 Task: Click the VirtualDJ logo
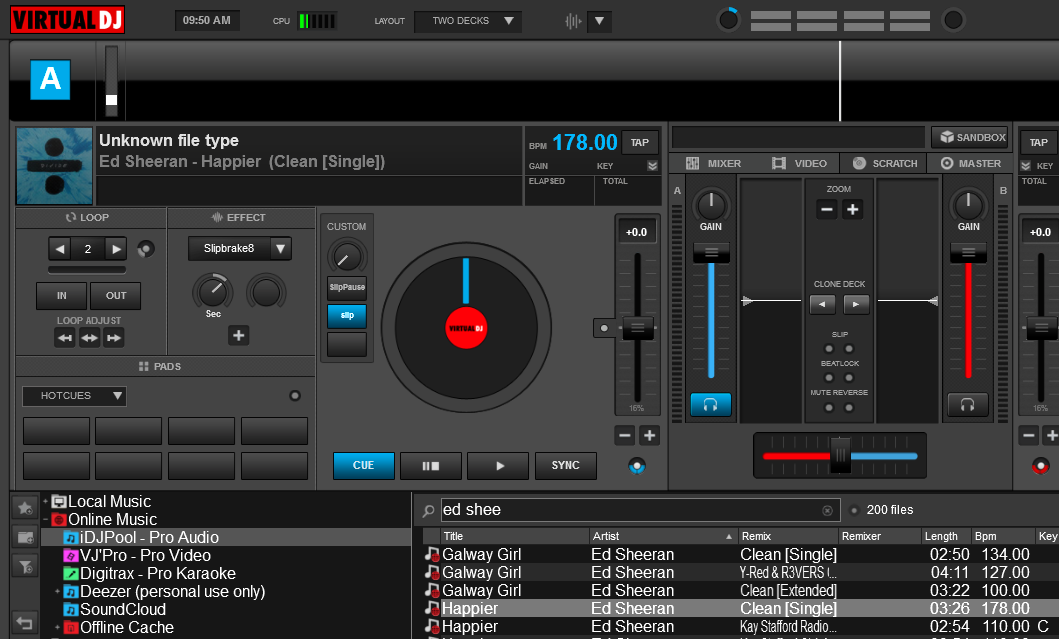[x=67, y=20]
